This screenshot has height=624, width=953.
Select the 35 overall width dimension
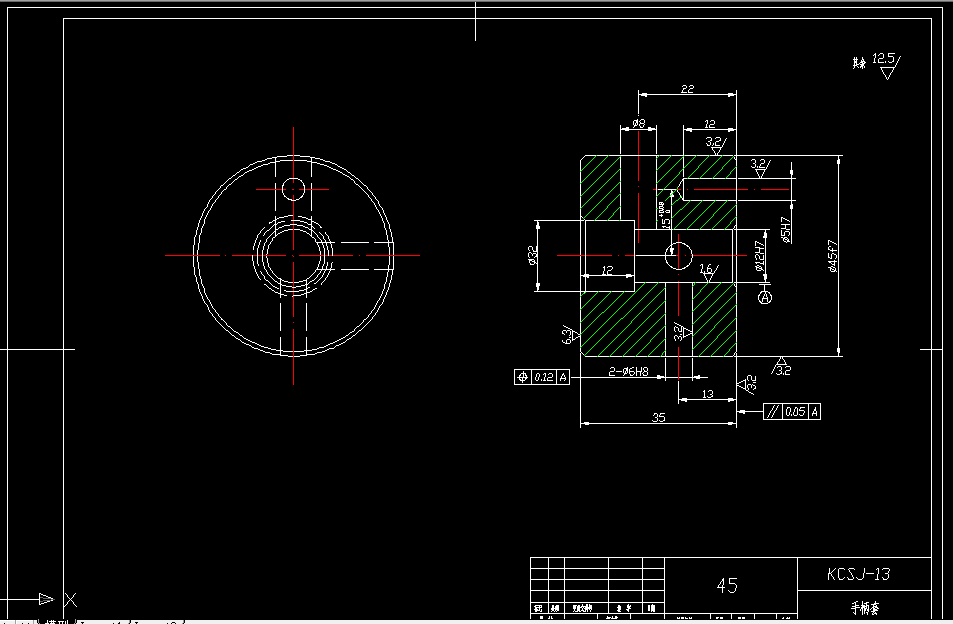[658, 417]
